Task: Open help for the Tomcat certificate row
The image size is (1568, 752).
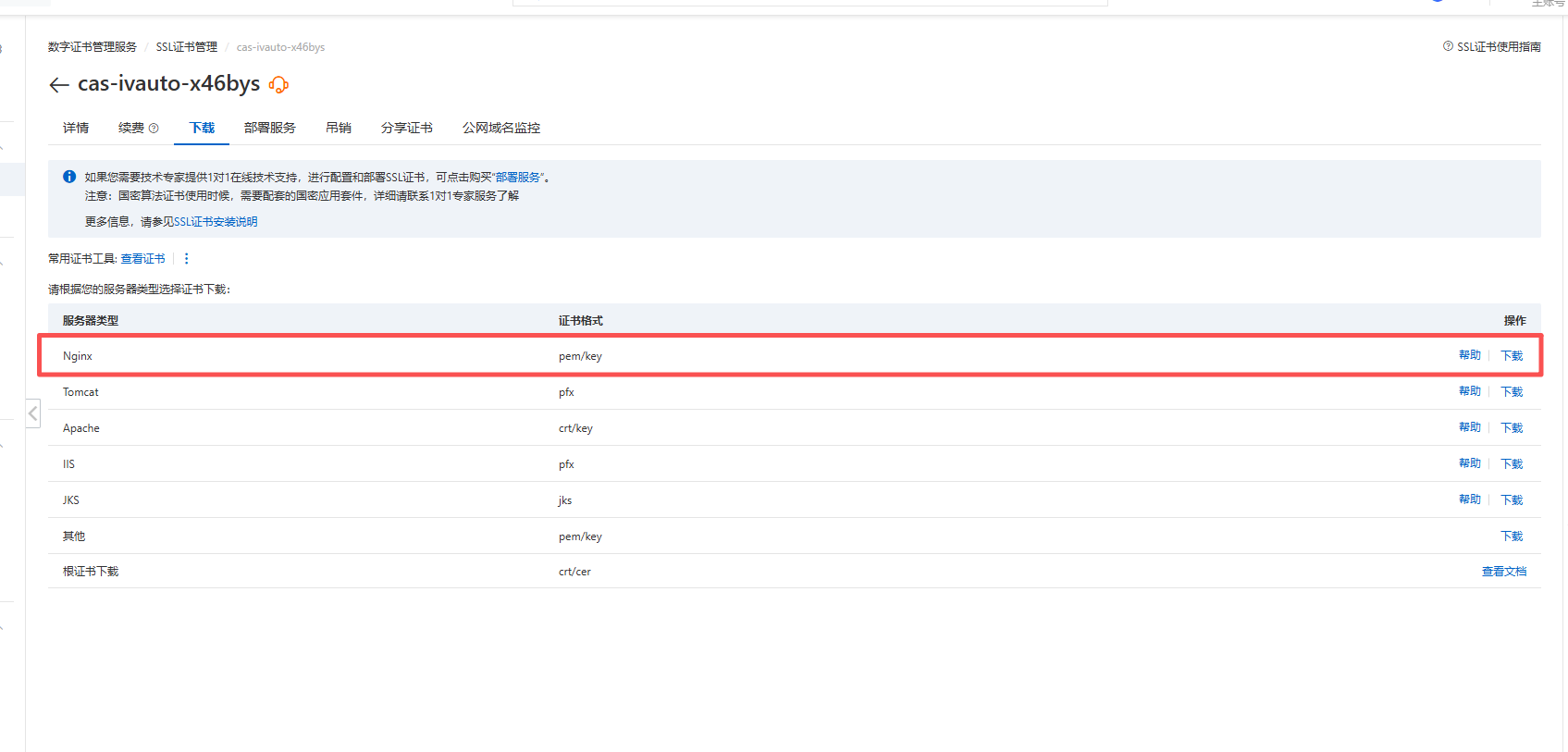Action: click(1469, 391)
